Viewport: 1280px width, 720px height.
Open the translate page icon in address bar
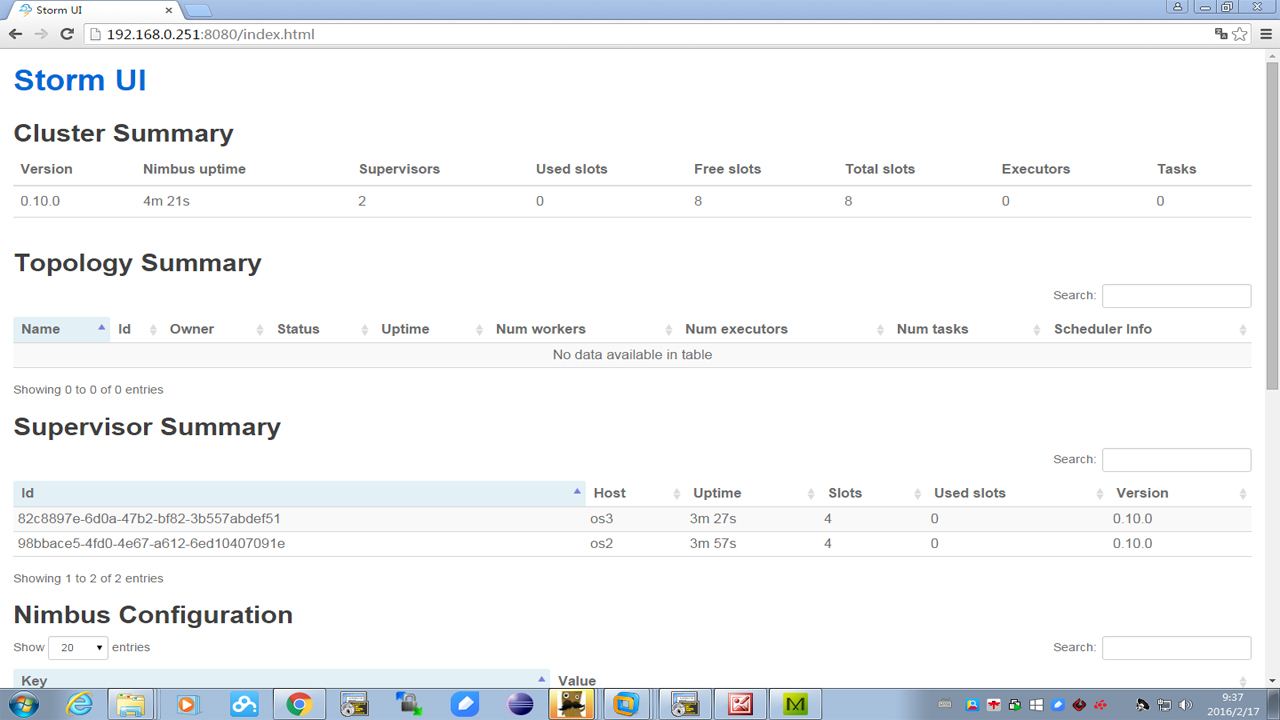pyautogui.click(x=1221, y=34)
